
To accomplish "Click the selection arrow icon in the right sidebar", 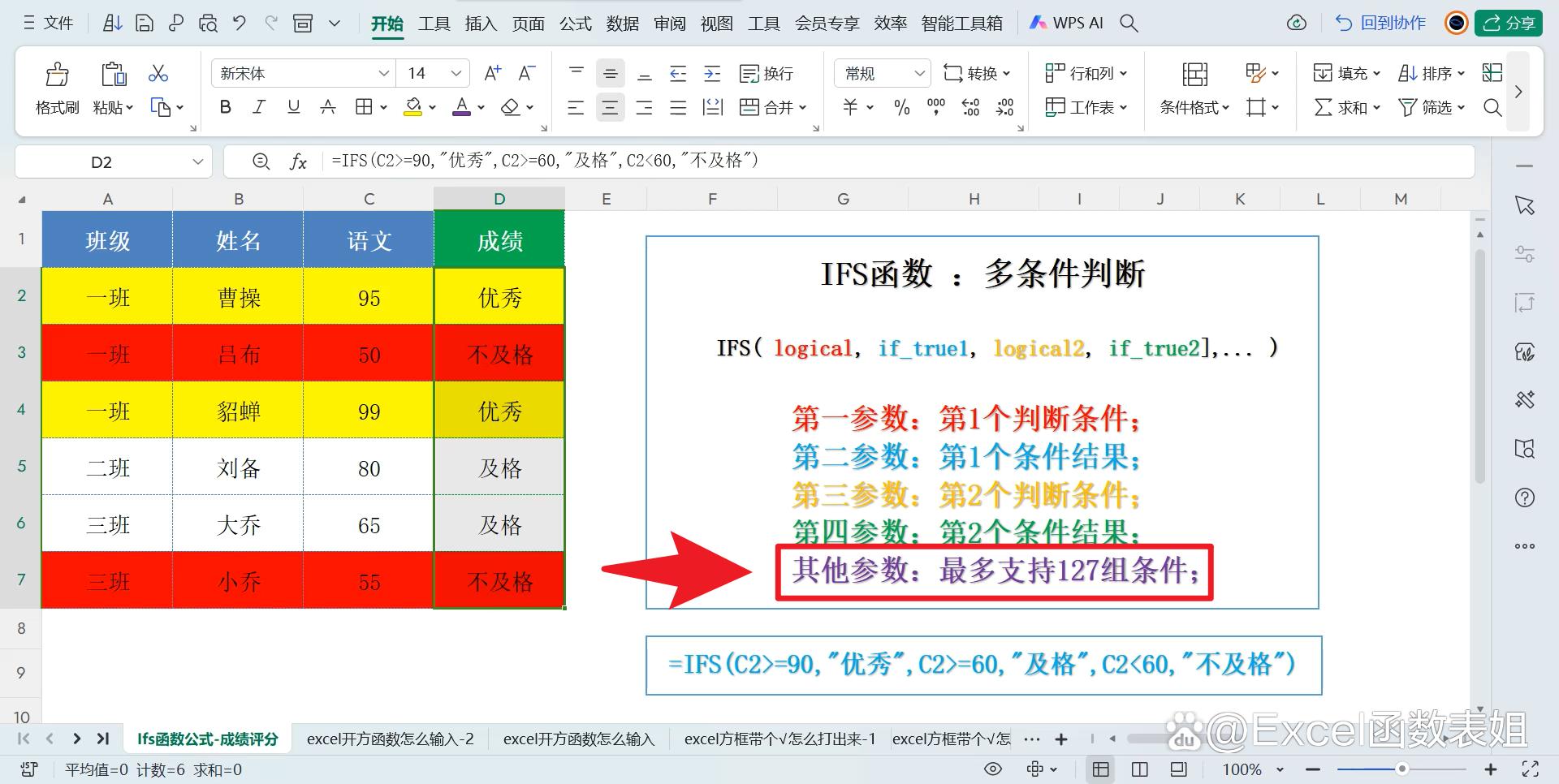I will [1525, 205].
